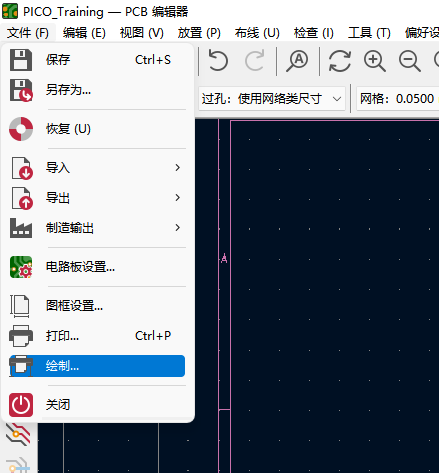Click the 保存 floppy disk icon
The width and height of the screenshot is (439, 473).
(21, 60)
